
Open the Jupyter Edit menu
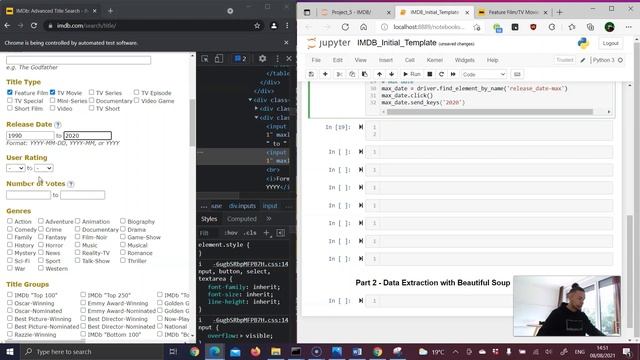pos(338,60)
